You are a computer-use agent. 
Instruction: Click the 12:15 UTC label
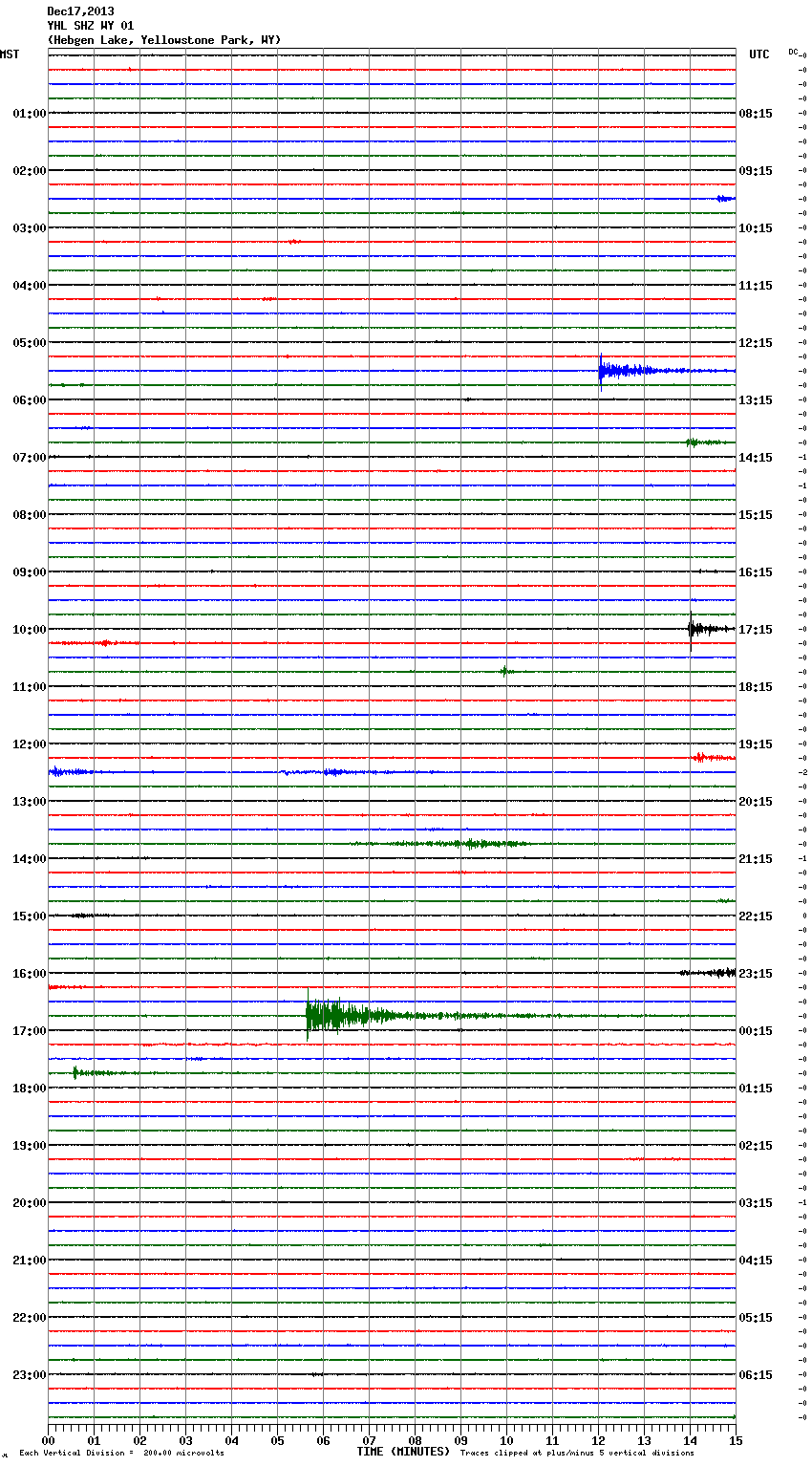pos(756,343)
